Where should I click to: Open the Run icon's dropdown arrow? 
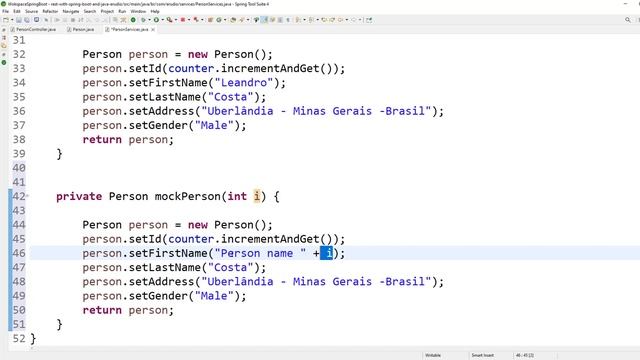tap(162, 20)
